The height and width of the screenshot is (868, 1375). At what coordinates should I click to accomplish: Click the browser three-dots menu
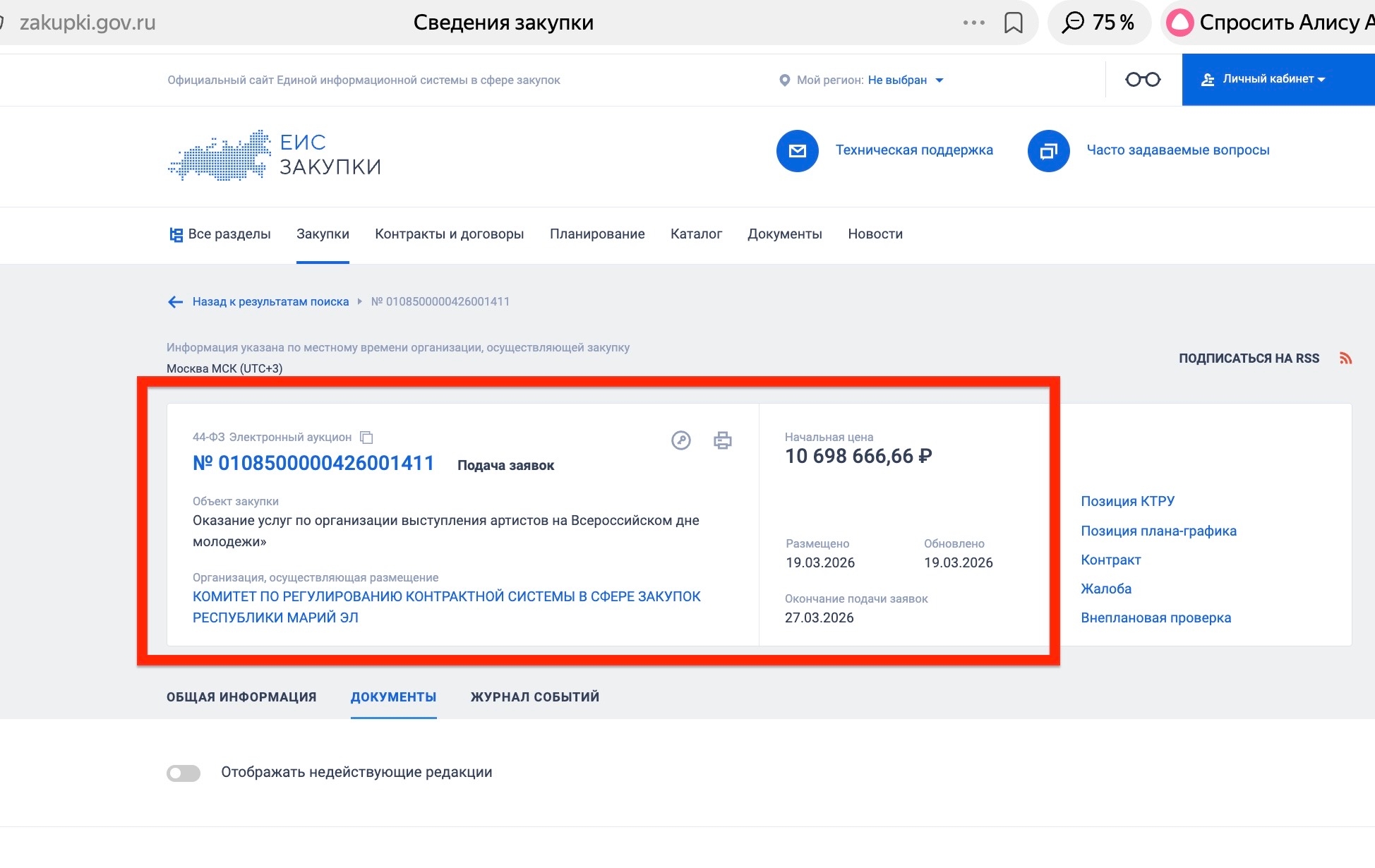coord(973,23)
